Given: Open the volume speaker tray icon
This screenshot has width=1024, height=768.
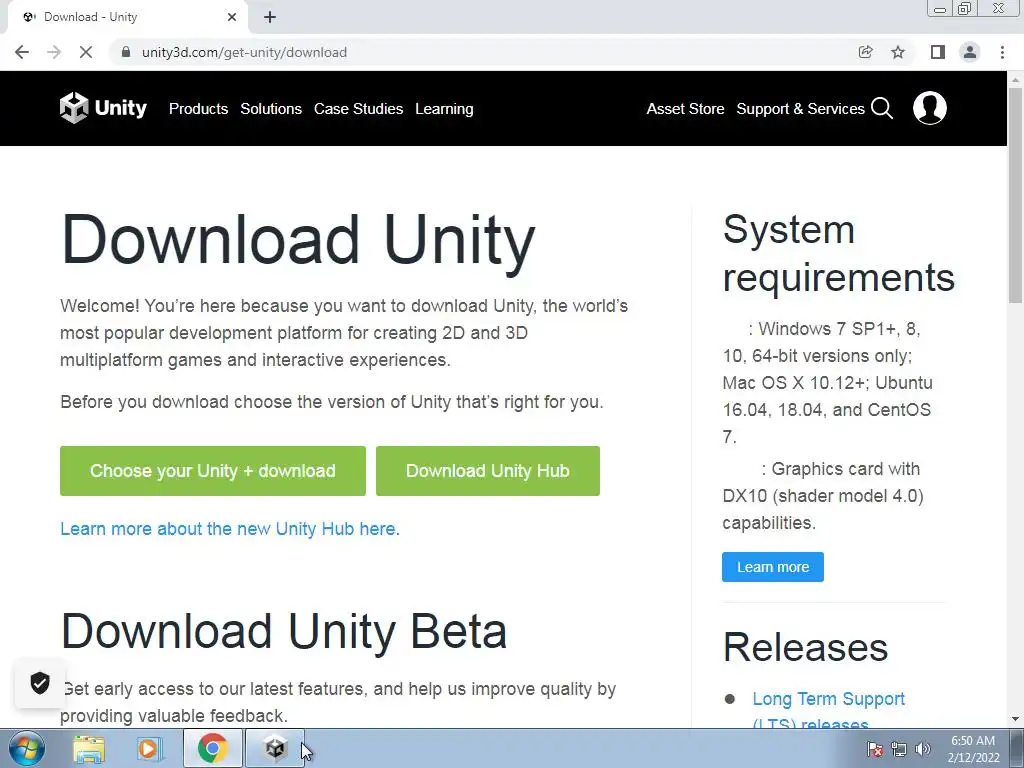Looking at the screenshot, I should [923, 750].
